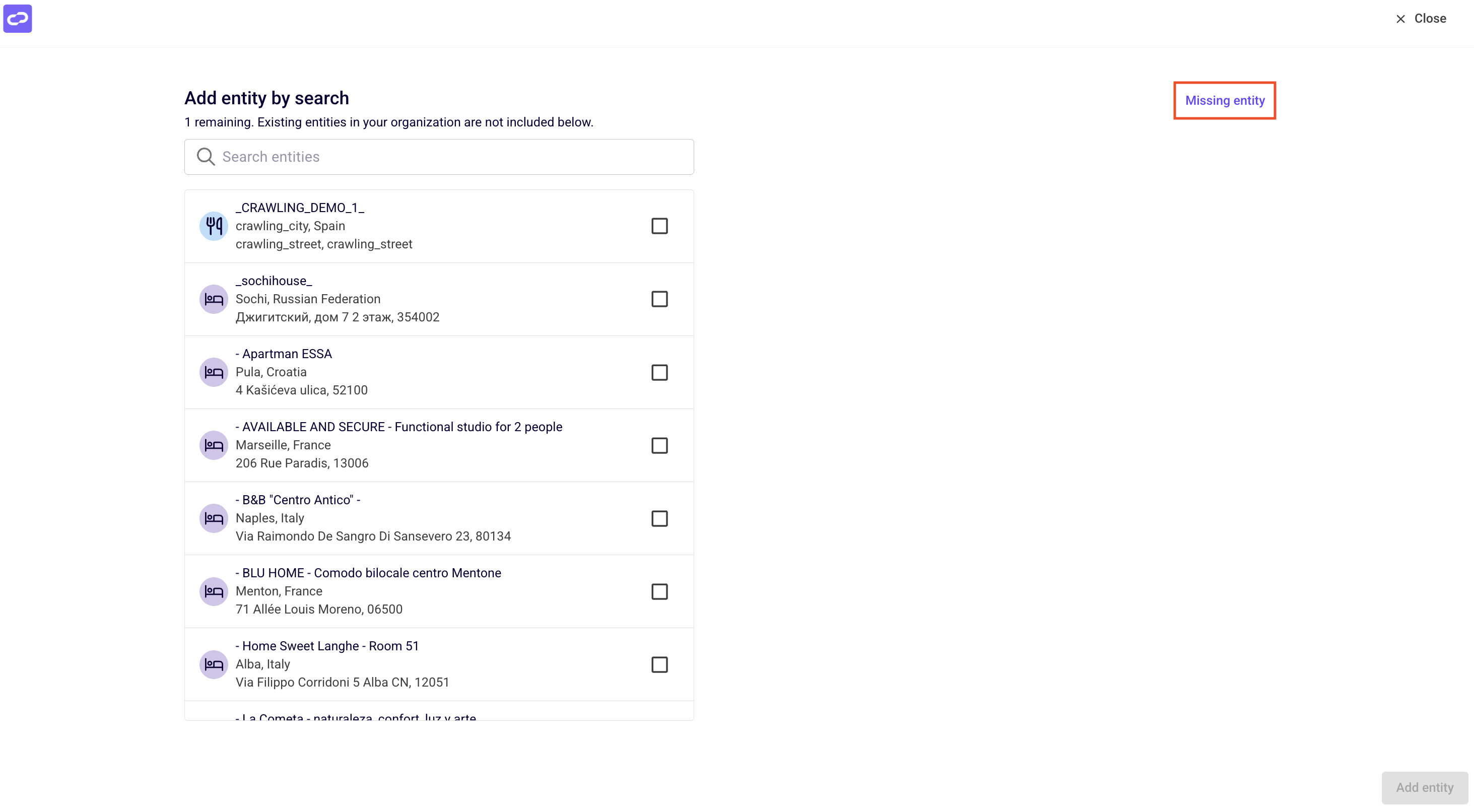The width and height of the screenshot is (1474, 812).
Task: Click the Pula, Croatia location text
Action: pos(271,372)
